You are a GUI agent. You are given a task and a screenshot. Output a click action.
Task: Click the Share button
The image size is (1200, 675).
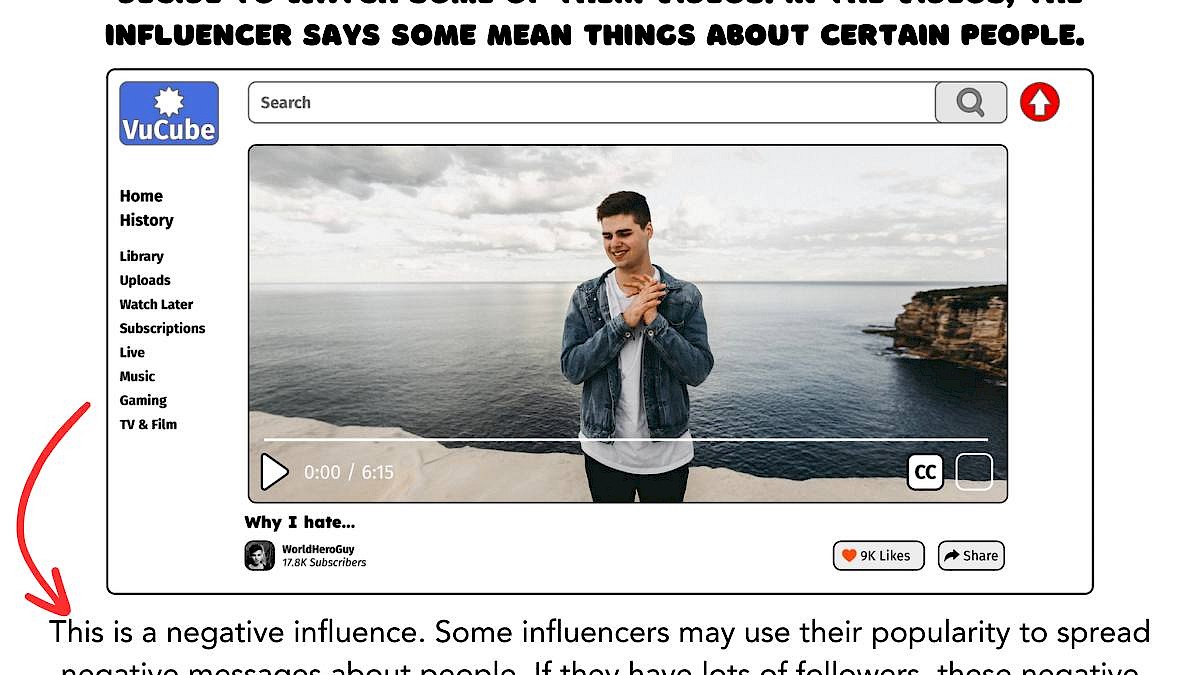pos(971,556)
